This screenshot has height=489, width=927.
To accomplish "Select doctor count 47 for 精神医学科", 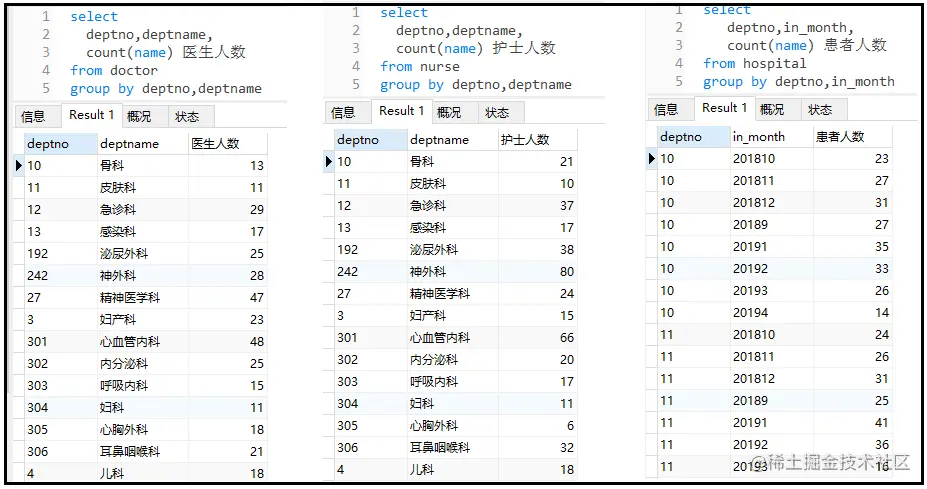I will tap(228, 297).
